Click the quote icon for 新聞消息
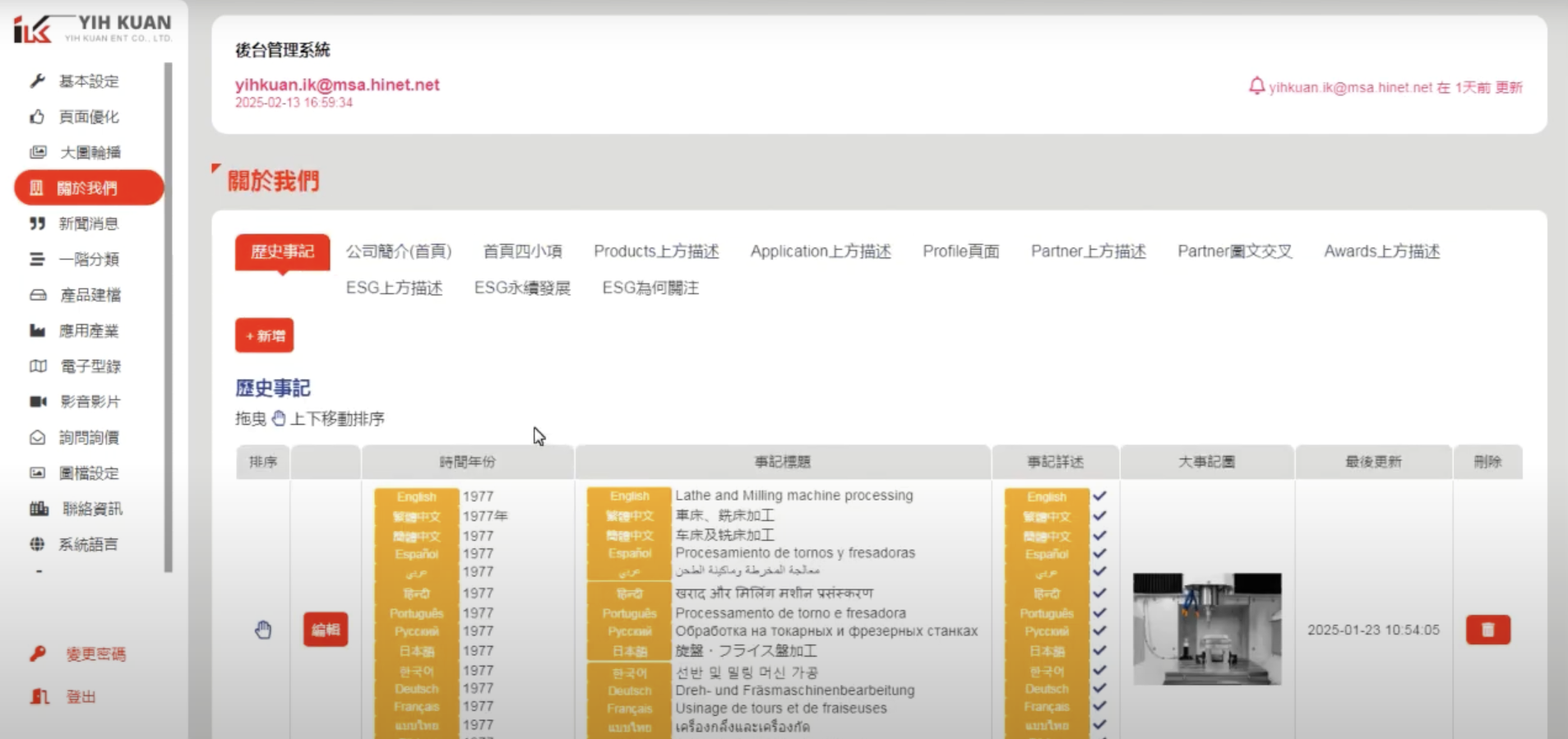 37,224
